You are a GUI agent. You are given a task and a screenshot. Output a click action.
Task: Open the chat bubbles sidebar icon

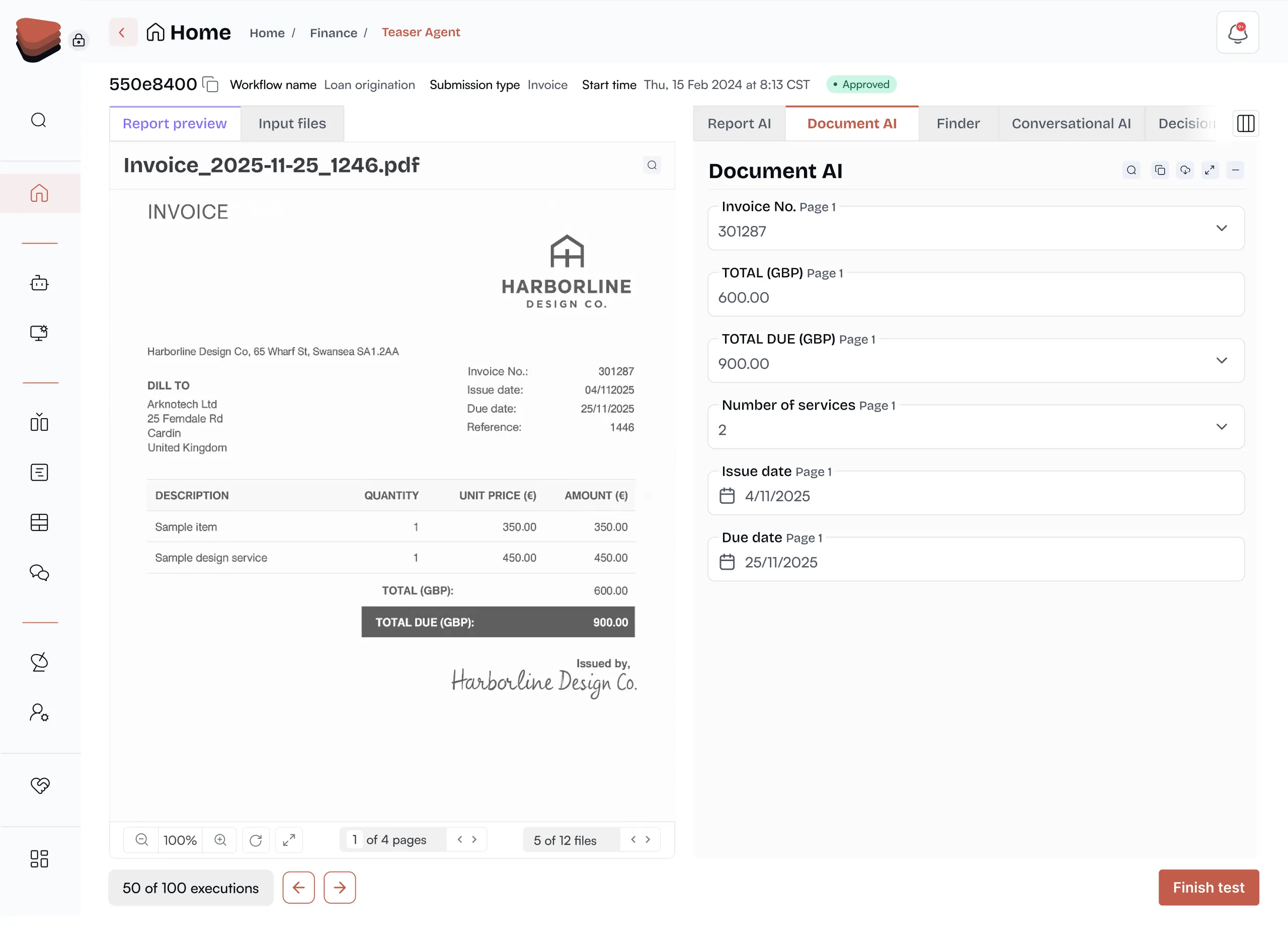[39, 572]
